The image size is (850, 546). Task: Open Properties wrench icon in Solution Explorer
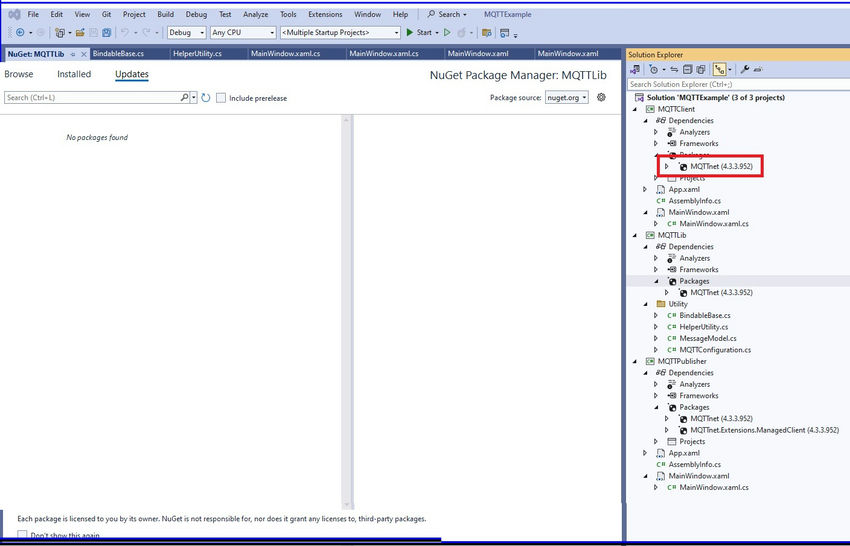[745, 69]
